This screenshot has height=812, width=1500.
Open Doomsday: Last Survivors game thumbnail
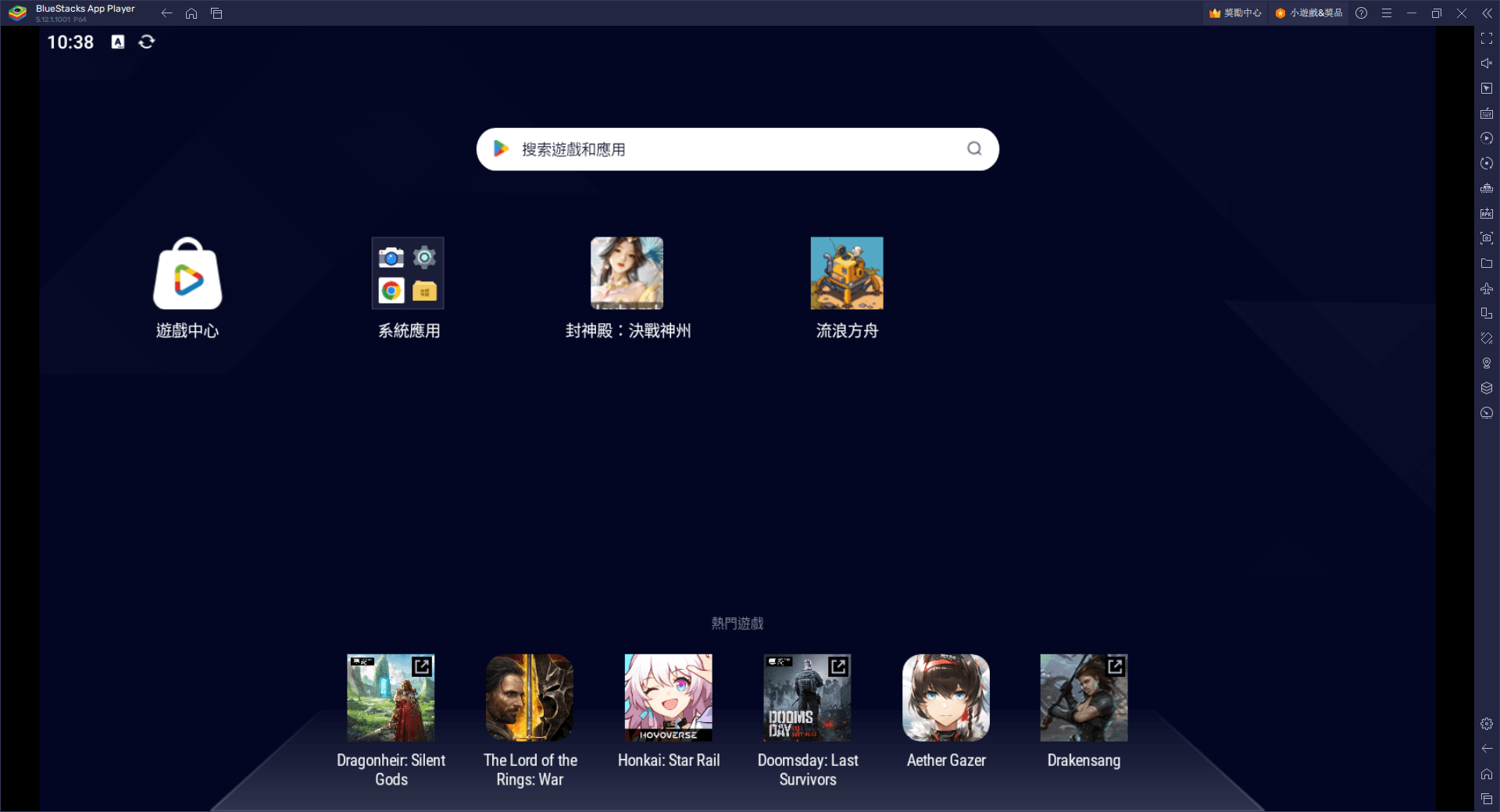(x=808, y=698)
